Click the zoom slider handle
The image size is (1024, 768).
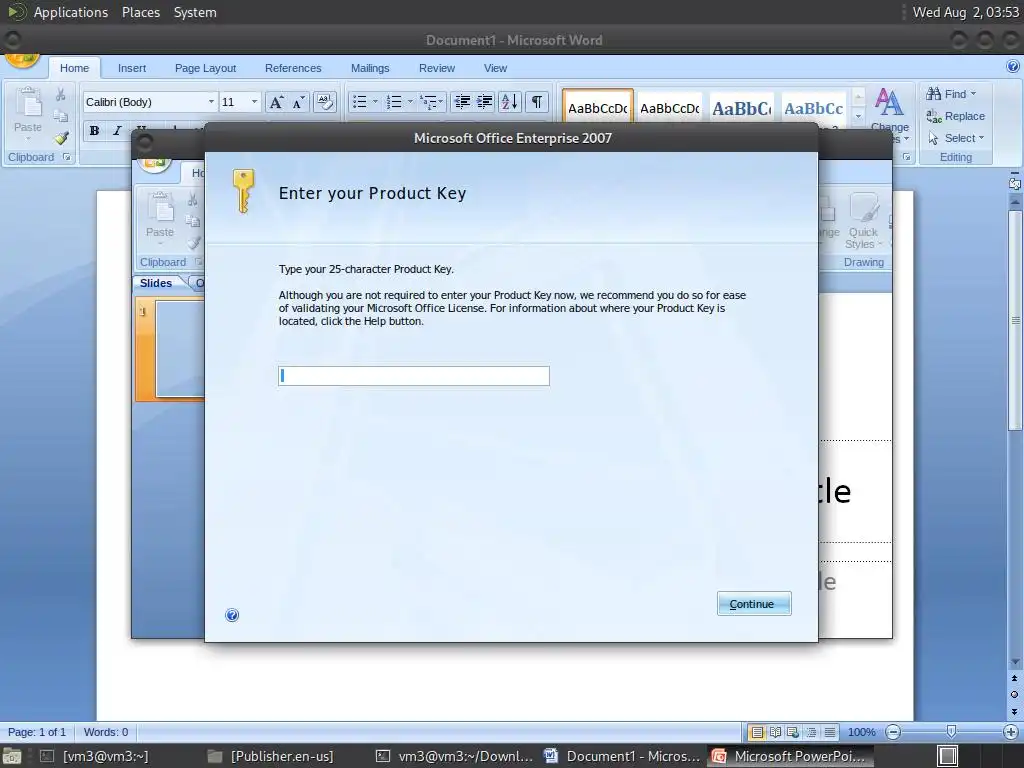pos(952,731)
